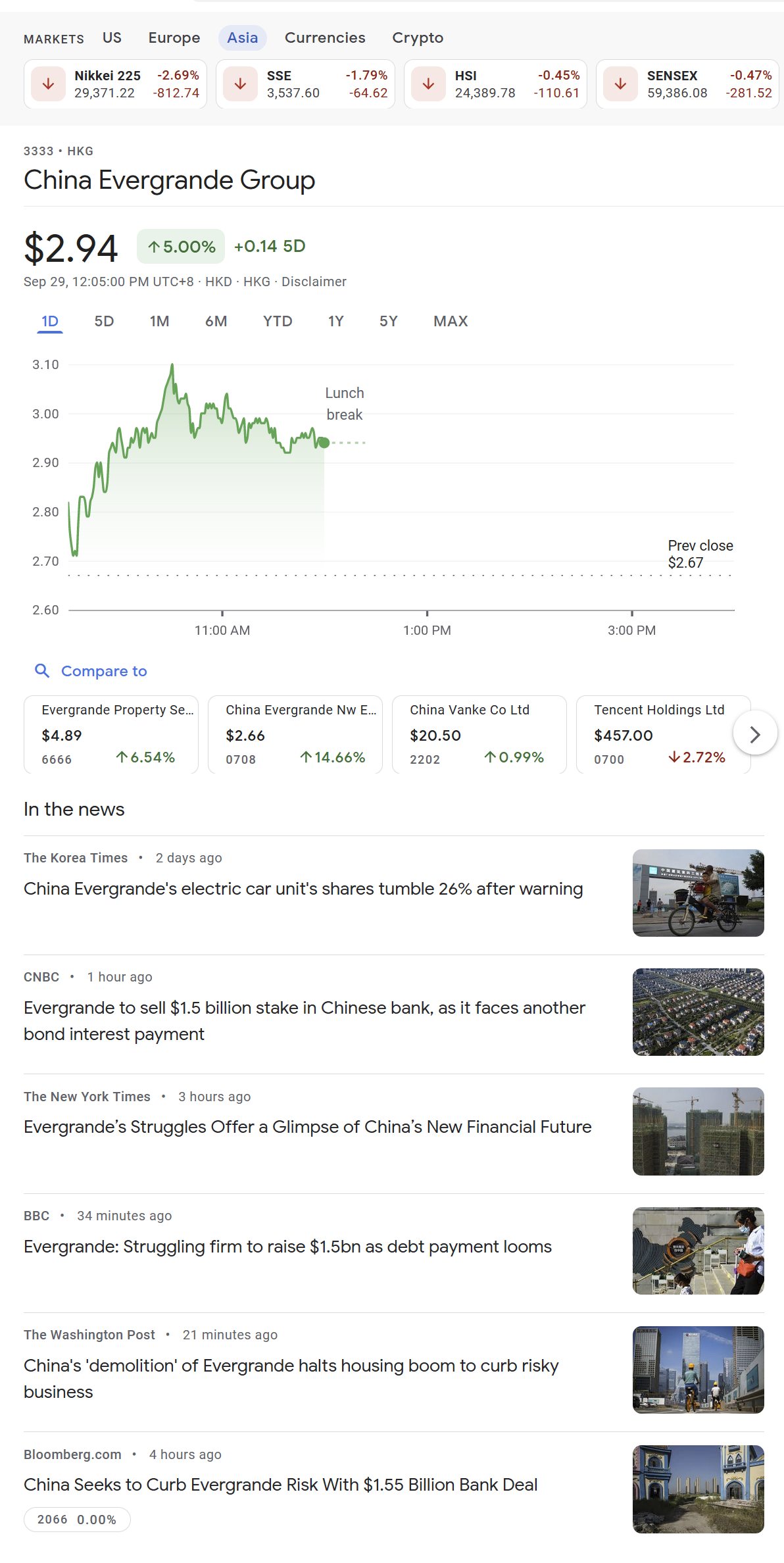Open the Tencent Holdings Ltd stock card
This screenshot has width=784, height=1563.
tap(659, 733)
